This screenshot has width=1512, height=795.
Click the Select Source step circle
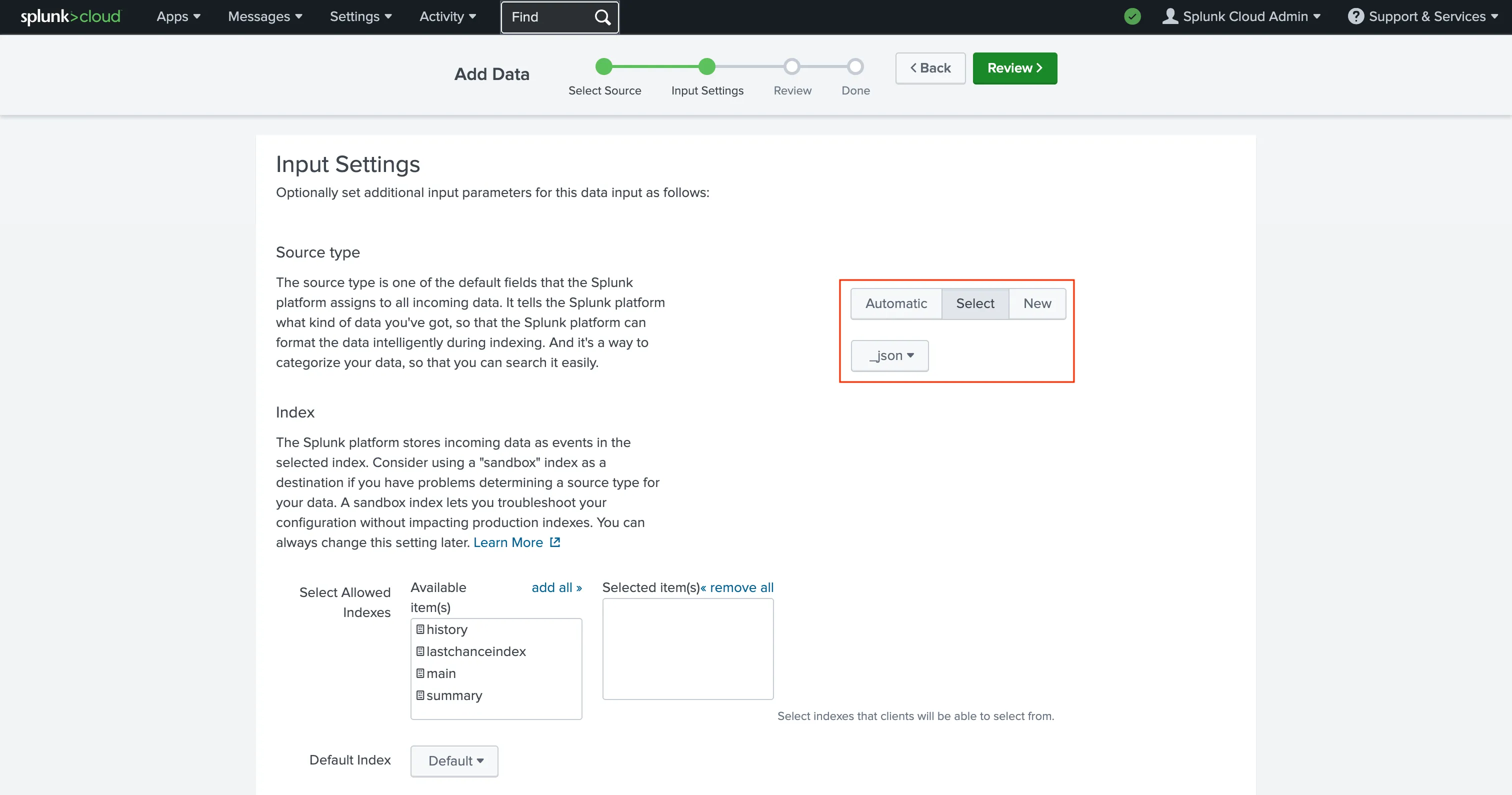[604, 67]
